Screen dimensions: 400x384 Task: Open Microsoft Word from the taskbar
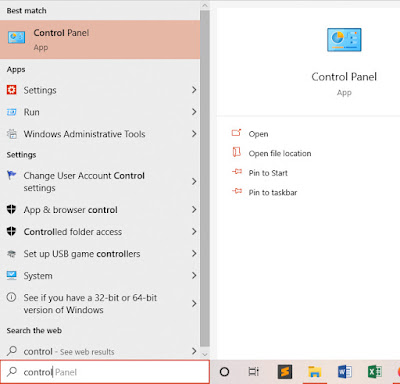tap(344, 371)
